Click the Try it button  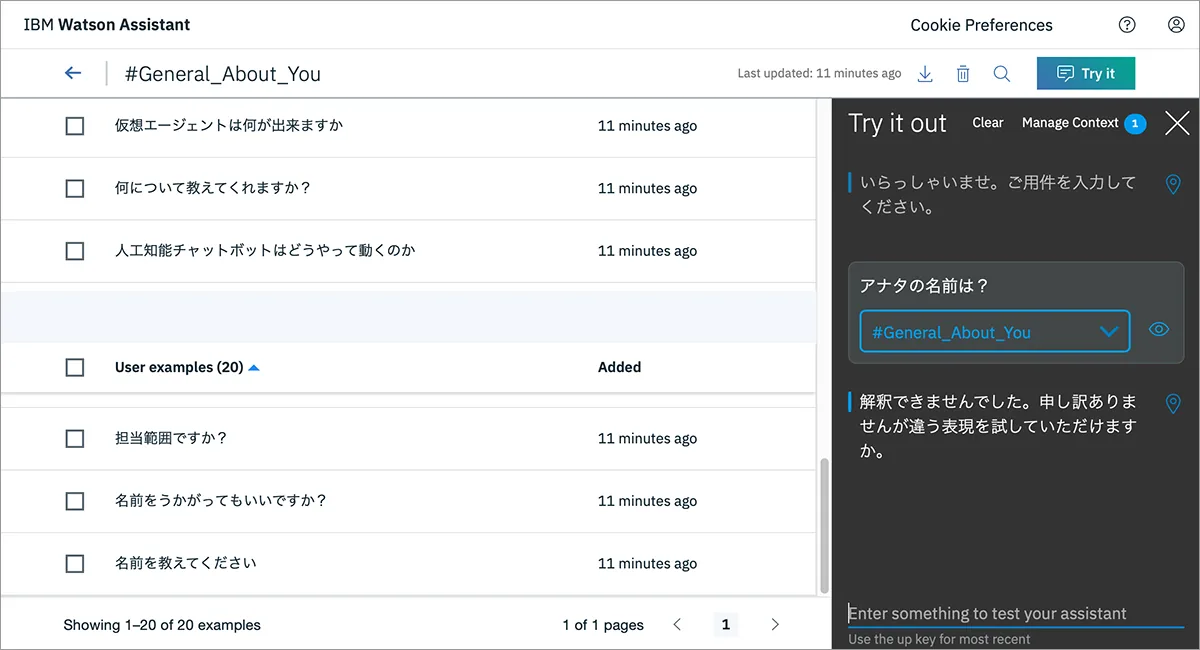pos(1086,73)
